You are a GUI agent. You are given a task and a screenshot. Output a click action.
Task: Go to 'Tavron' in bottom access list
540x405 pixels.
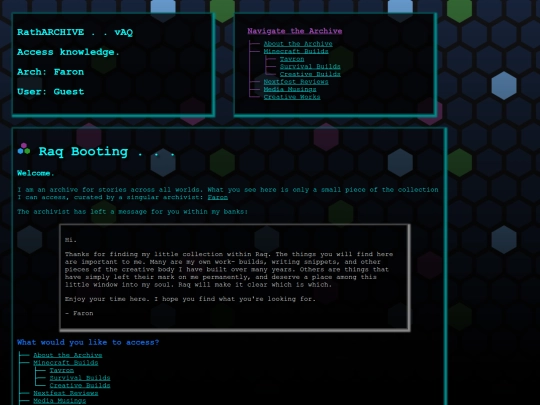(61, 370)
